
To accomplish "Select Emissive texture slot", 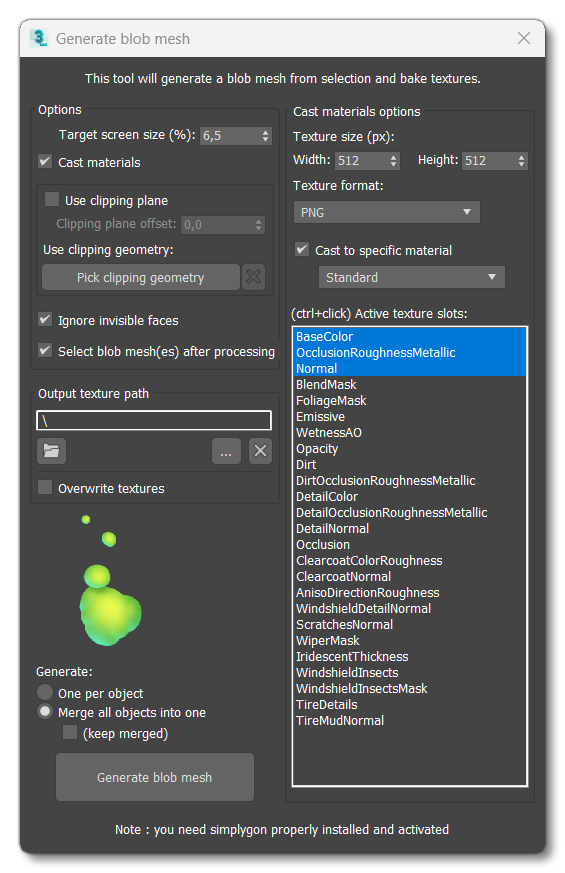I will tap(410, 416).
